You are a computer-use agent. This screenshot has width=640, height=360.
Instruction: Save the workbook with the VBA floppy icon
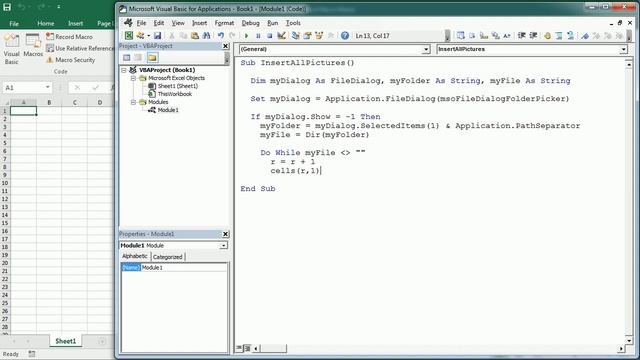(x=157, y=36)
